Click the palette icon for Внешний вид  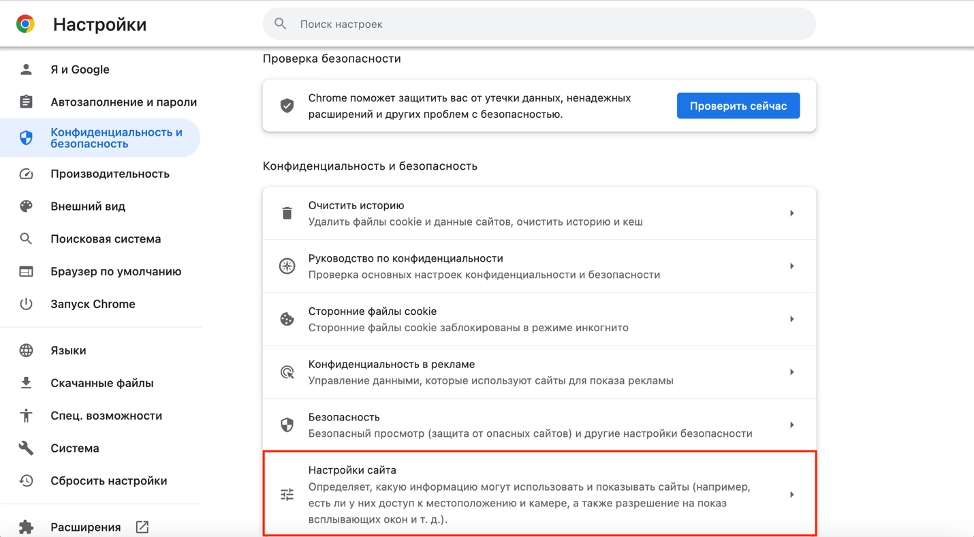(x=27, y=207)
